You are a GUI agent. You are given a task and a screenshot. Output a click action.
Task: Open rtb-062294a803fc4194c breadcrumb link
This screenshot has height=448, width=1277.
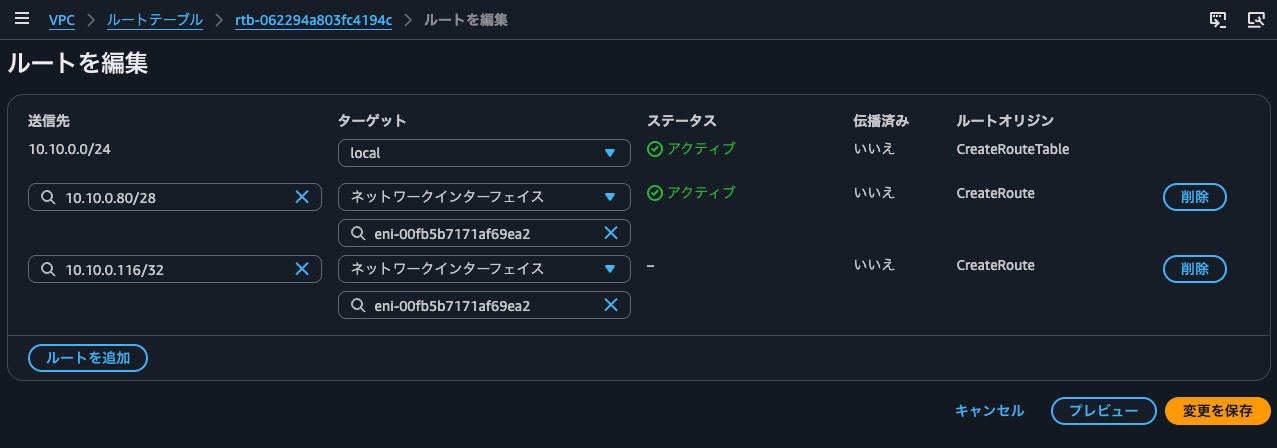click(314, 20)
